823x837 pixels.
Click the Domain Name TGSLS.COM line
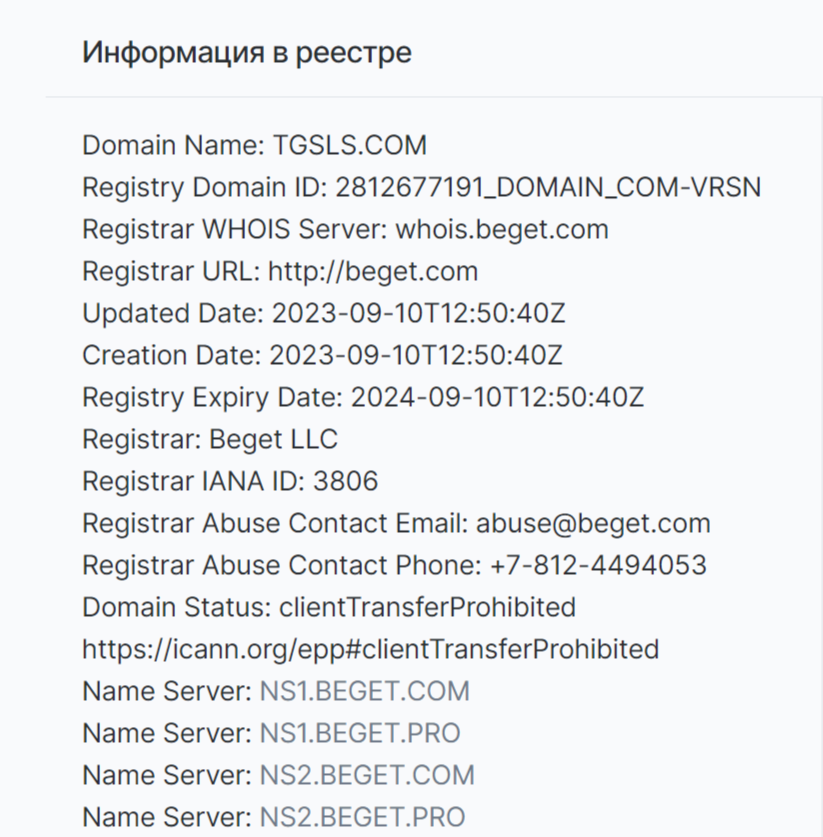[x=255, y=145]
